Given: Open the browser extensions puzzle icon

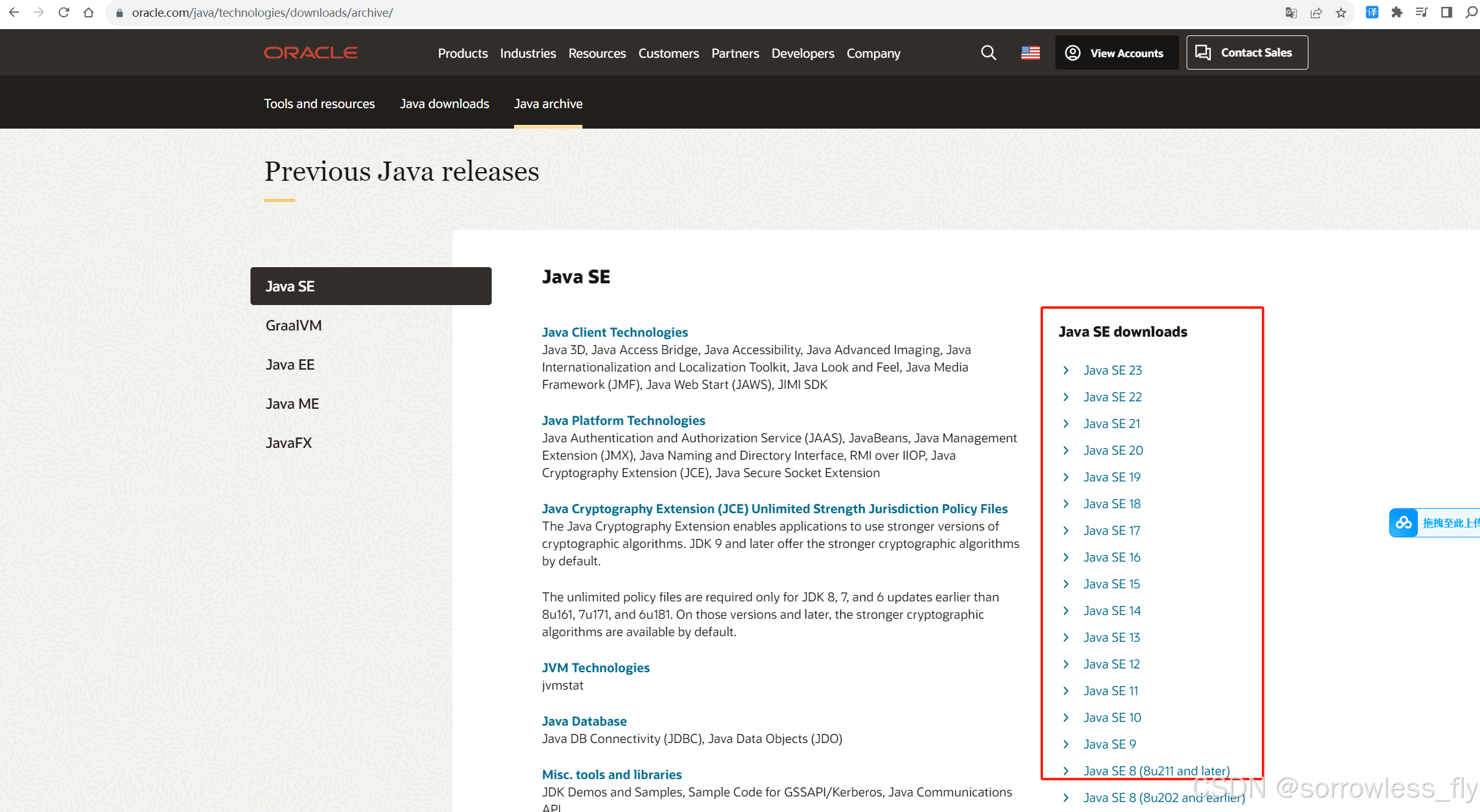Looking at the screenshot, I should (x=1397, y=12).
